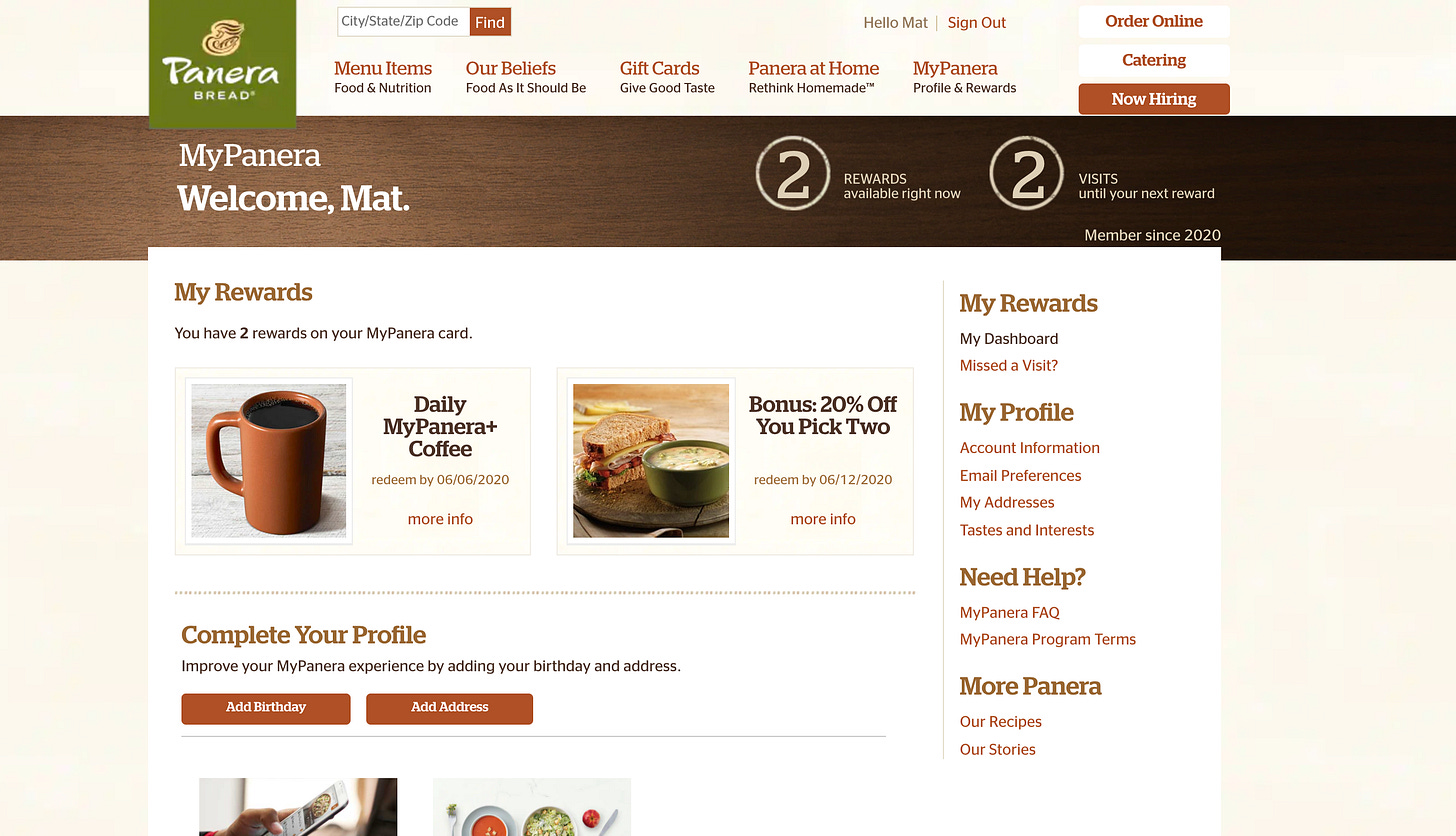Click the Now Hiring button
Viewport: 1456px width, 836px height.
click(x=1154, y=99)
